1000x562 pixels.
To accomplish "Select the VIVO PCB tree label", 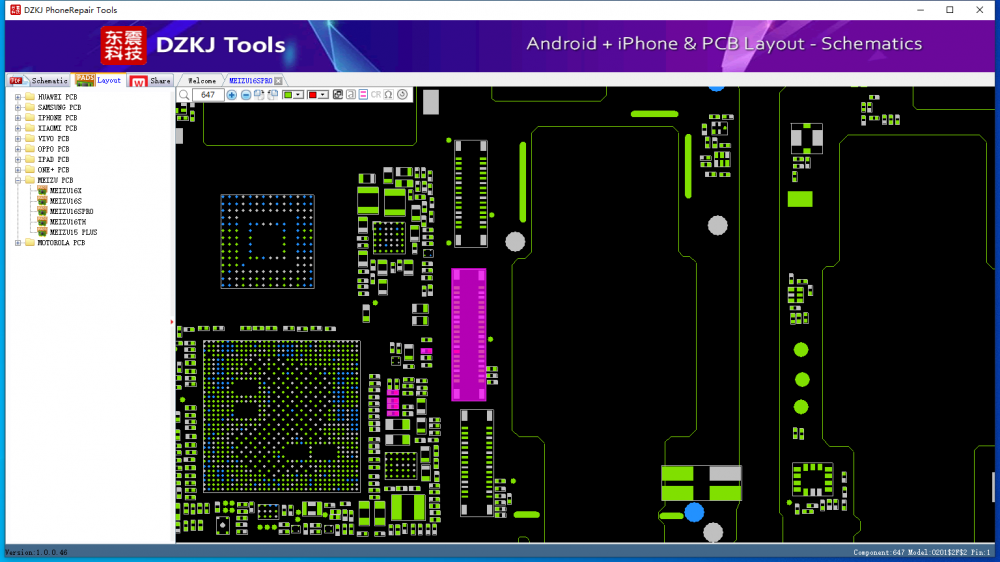I will 54,138.
